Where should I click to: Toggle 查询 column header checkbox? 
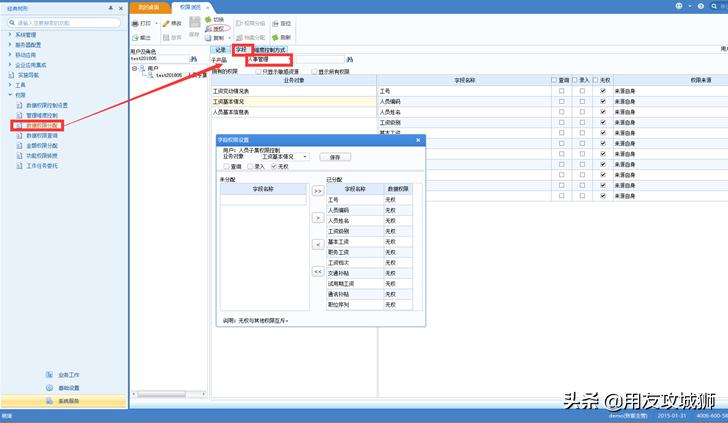(x=553, y=80)
